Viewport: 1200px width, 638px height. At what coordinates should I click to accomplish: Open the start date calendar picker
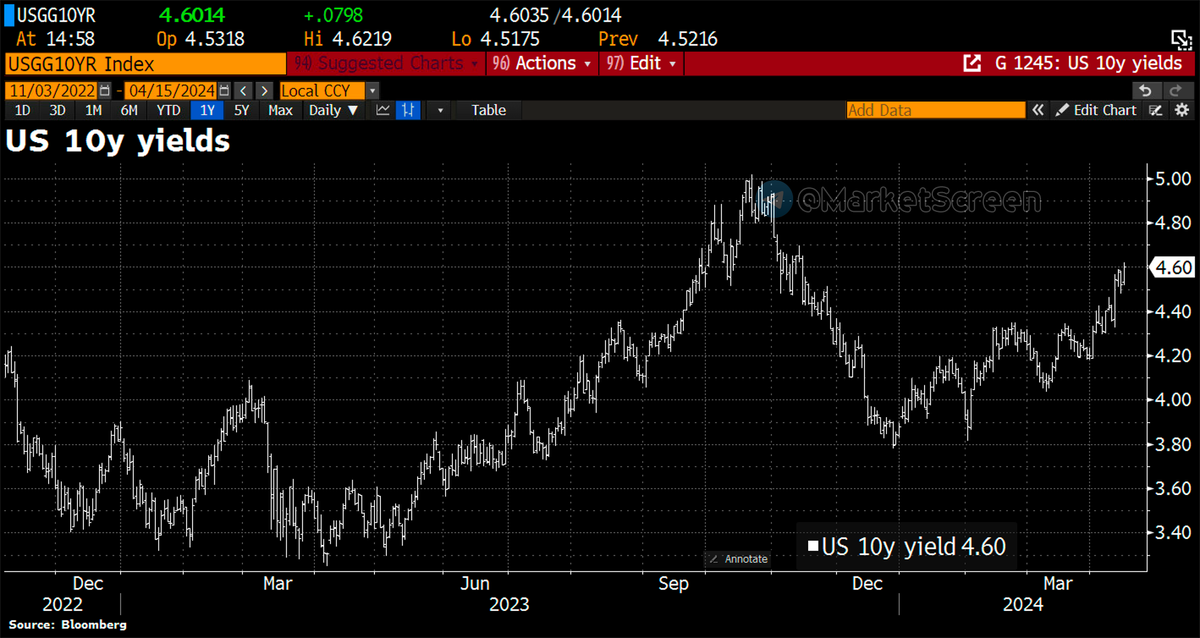[105, 90]
